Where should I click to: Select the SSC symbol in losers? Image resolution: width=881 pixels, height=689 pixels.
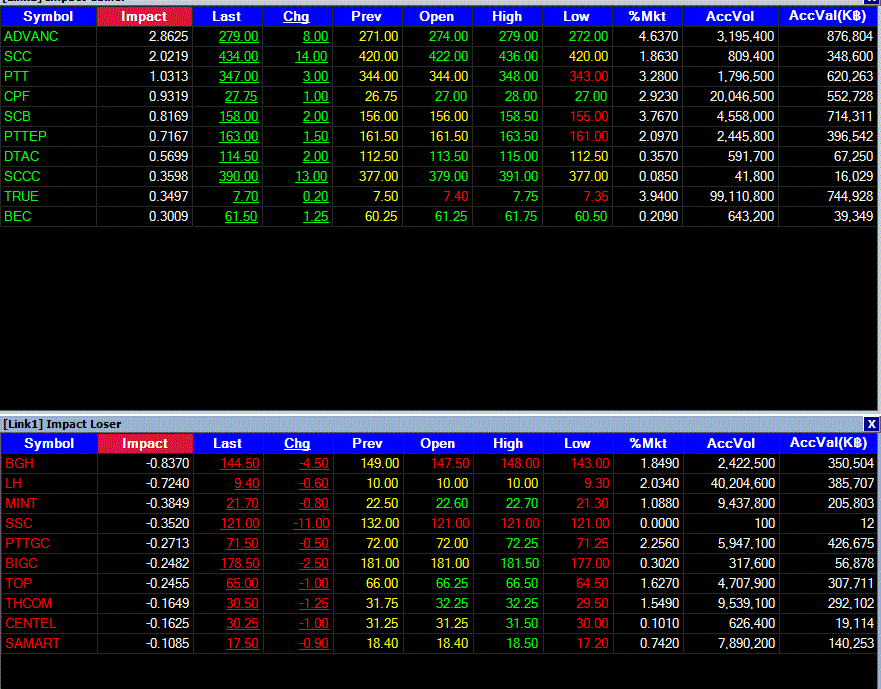(x=19, y=524)
